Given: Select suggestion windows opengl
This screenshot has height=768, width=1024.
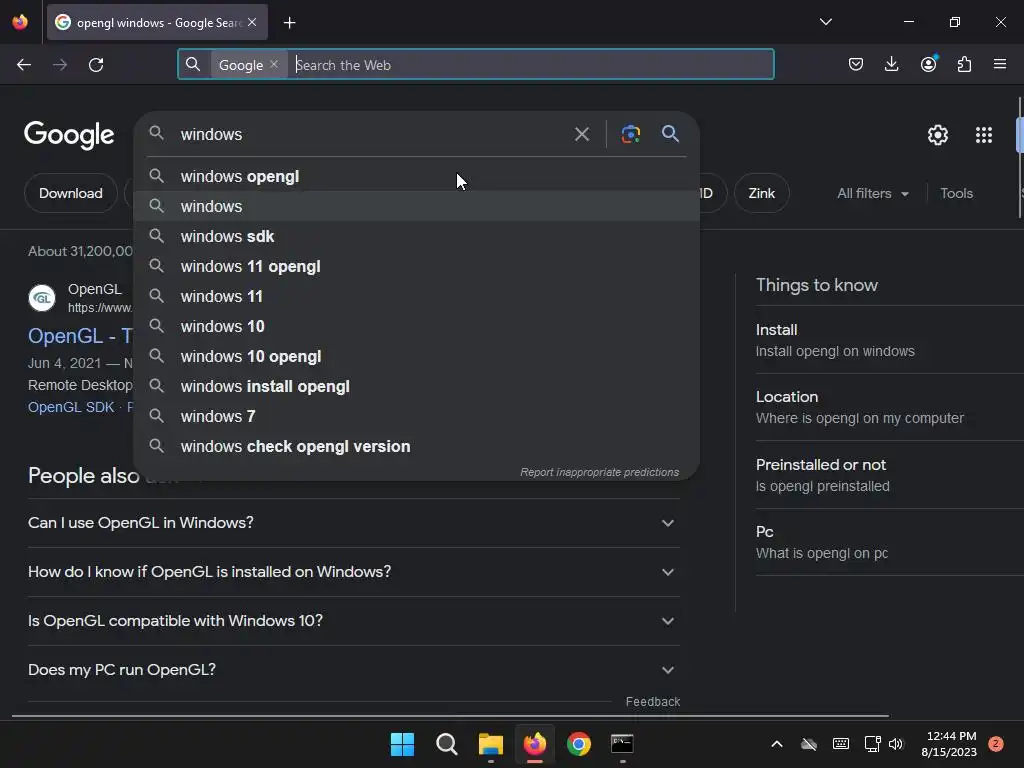Looking at the screenshot, I should [416, 176].
